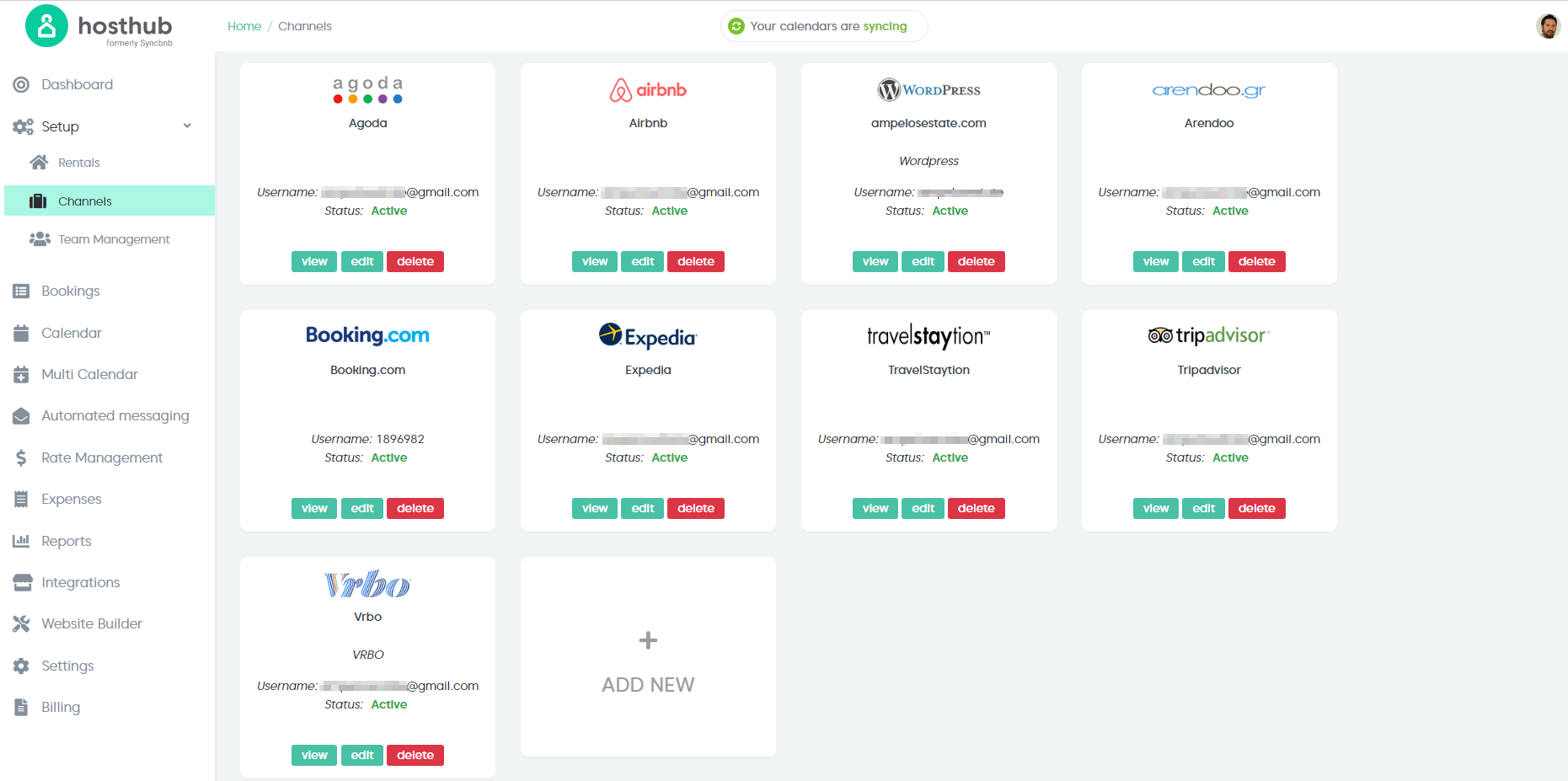The width and height of the screenshot is (1568, 781).
Task: Click the Airbnb logo
Action: [648, 89]
